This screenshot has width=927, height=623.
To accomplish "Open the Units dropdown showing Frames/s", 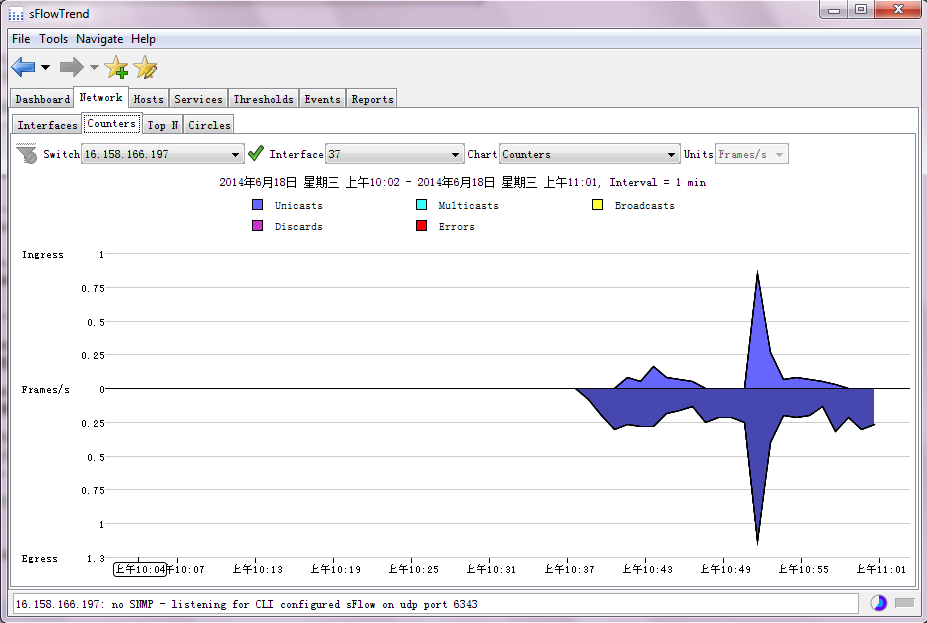I will click(751, 154).
